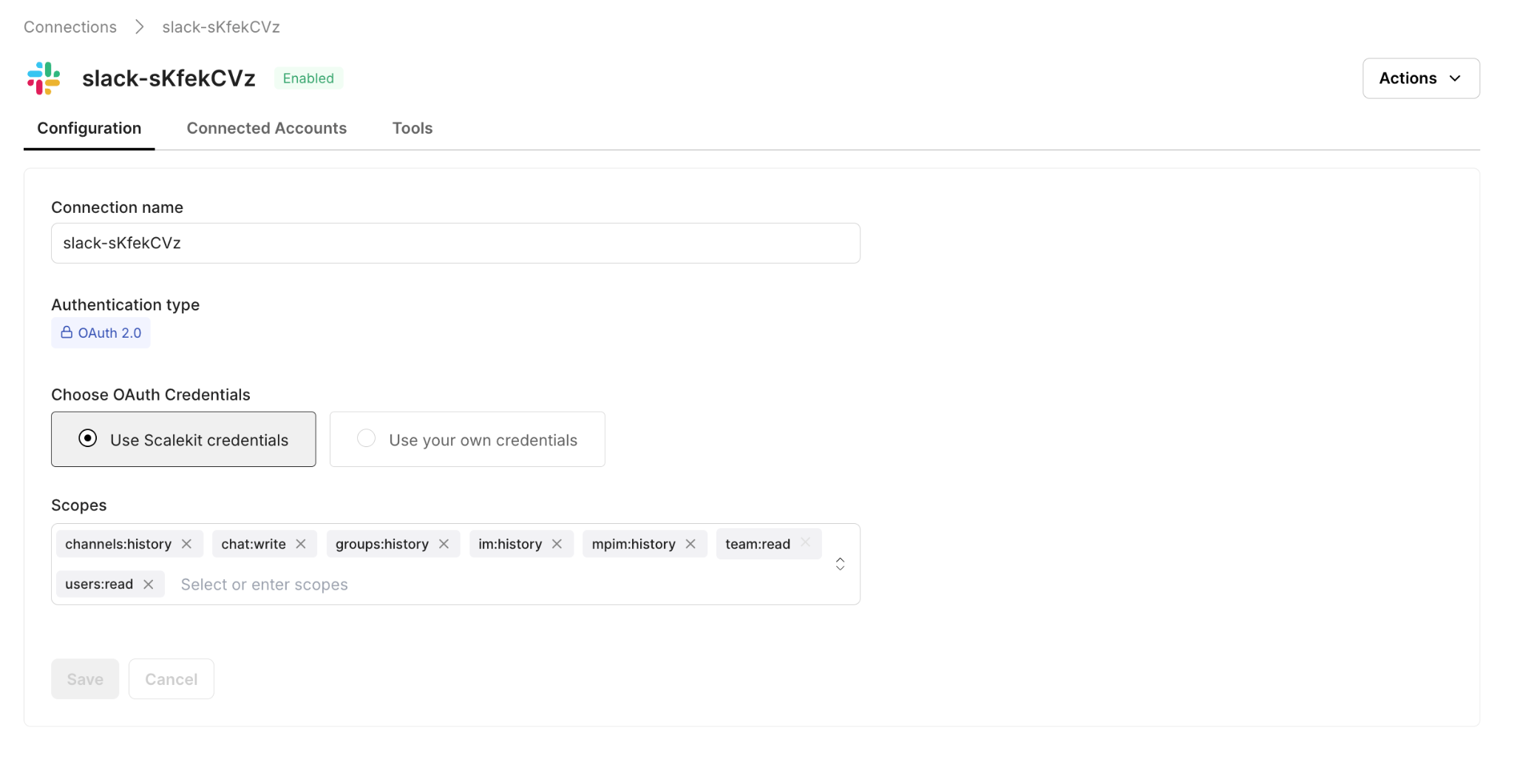Remove the mpim:history scope tag
The height and width of the screenshot is (784, 1514).
pos(690,544)
